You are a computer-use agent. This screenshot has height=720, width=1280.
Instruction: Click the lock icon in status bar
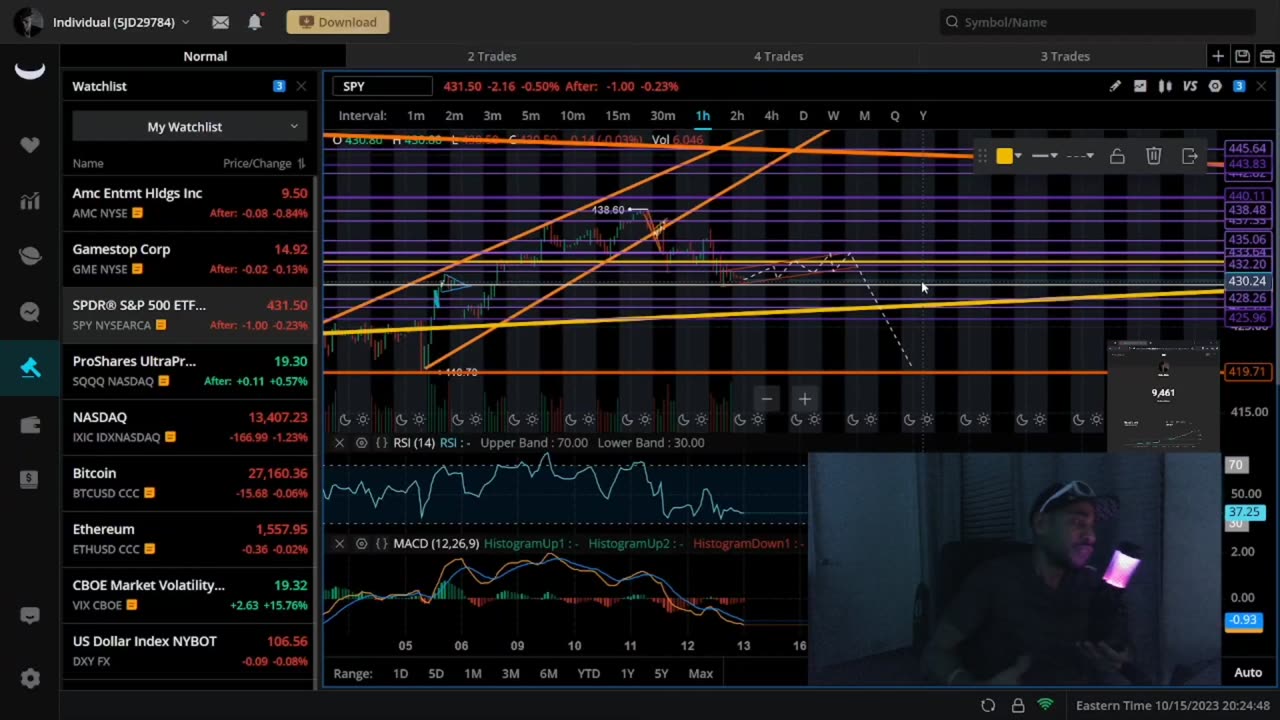[x=1017, y=705]
